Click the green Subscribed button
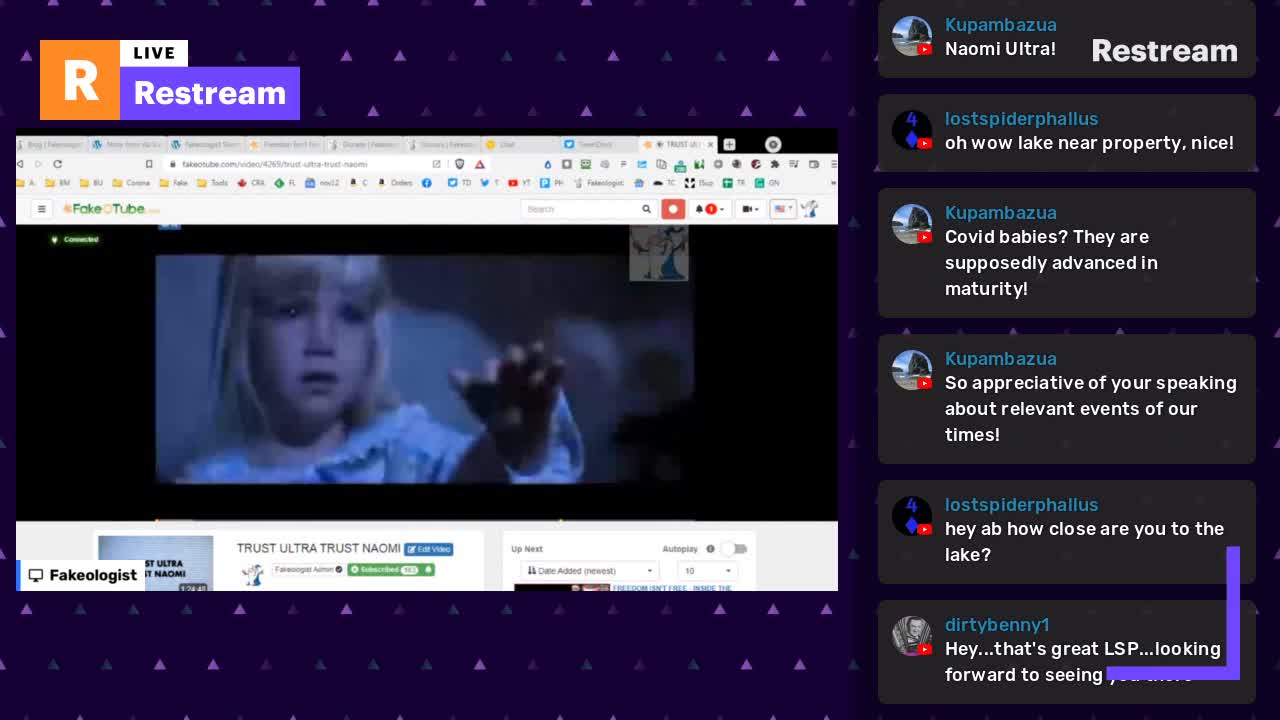Viewport: 1280px width, 720px height. click(x=390, y=570)
